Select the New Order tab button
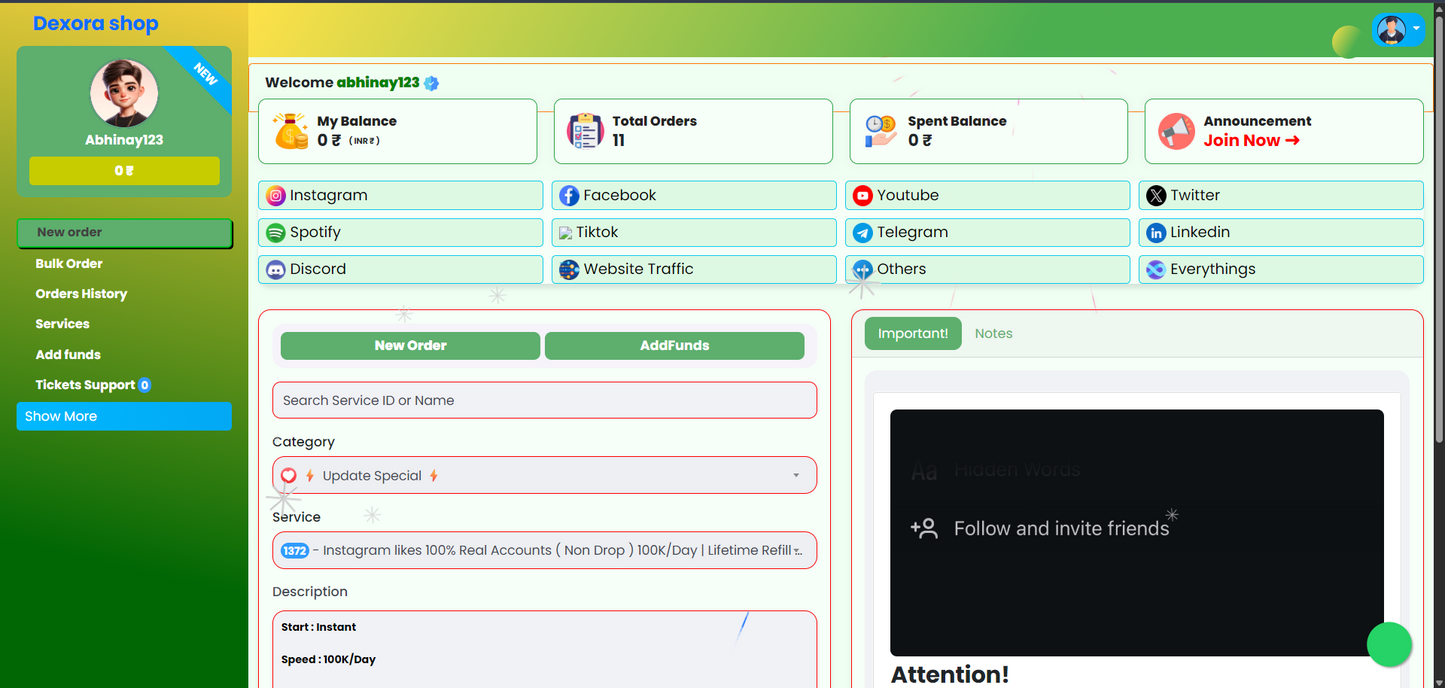This screenshot has height=688, width=1445. point(411,346)
